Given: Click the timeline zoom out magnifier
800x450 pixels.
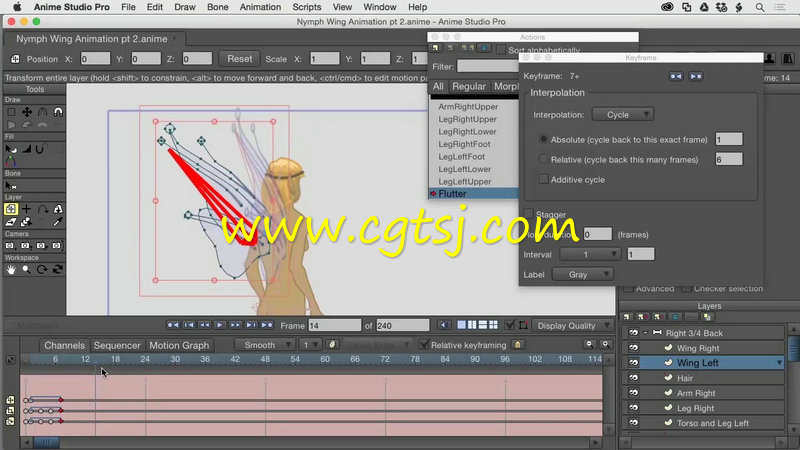Looking at the screenshot, I should click(x=589, y=345).
